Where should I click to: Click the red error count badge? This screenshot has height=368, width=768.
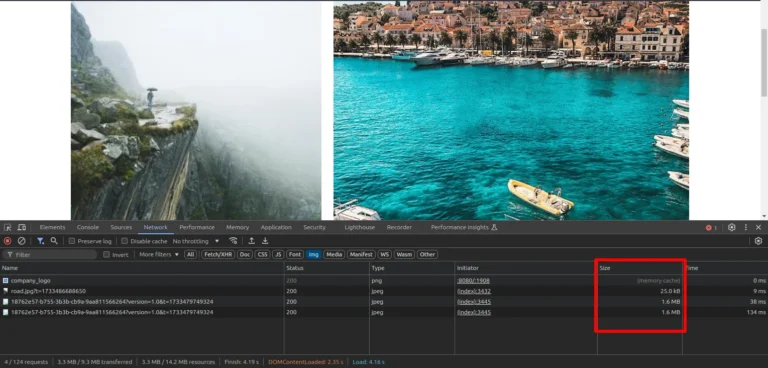711,228
